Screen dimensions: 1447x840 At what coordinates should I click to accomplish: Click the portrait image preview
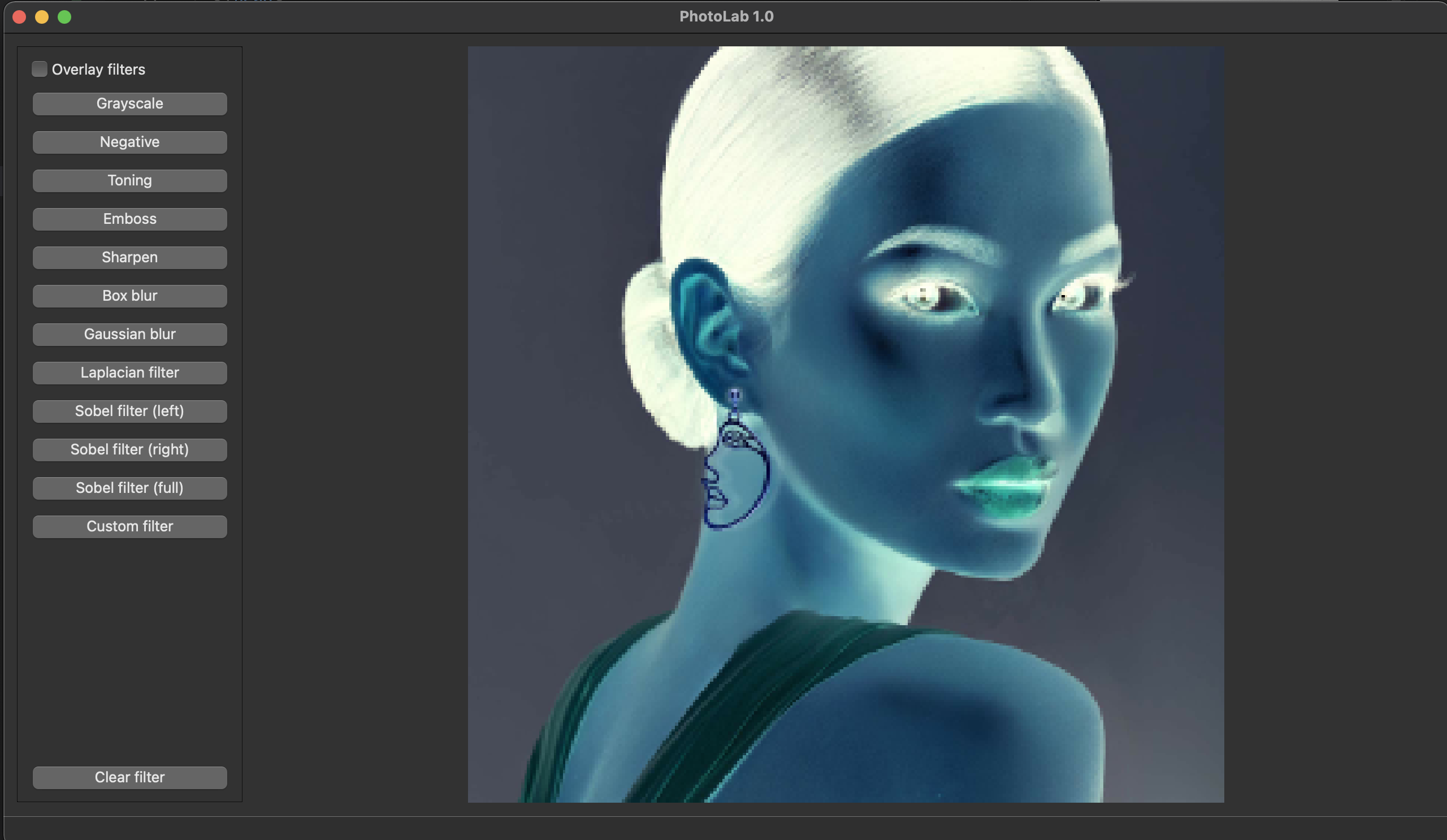(x=845, y=425)
